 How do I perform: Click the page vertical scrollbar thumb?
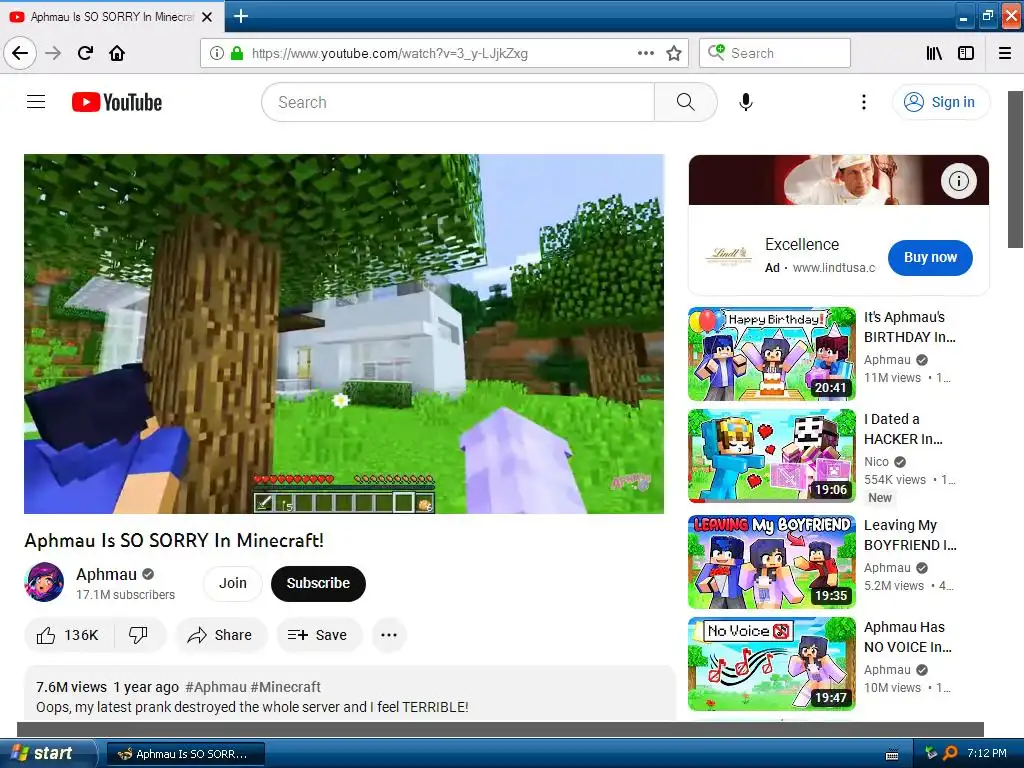pos(1016,169)
